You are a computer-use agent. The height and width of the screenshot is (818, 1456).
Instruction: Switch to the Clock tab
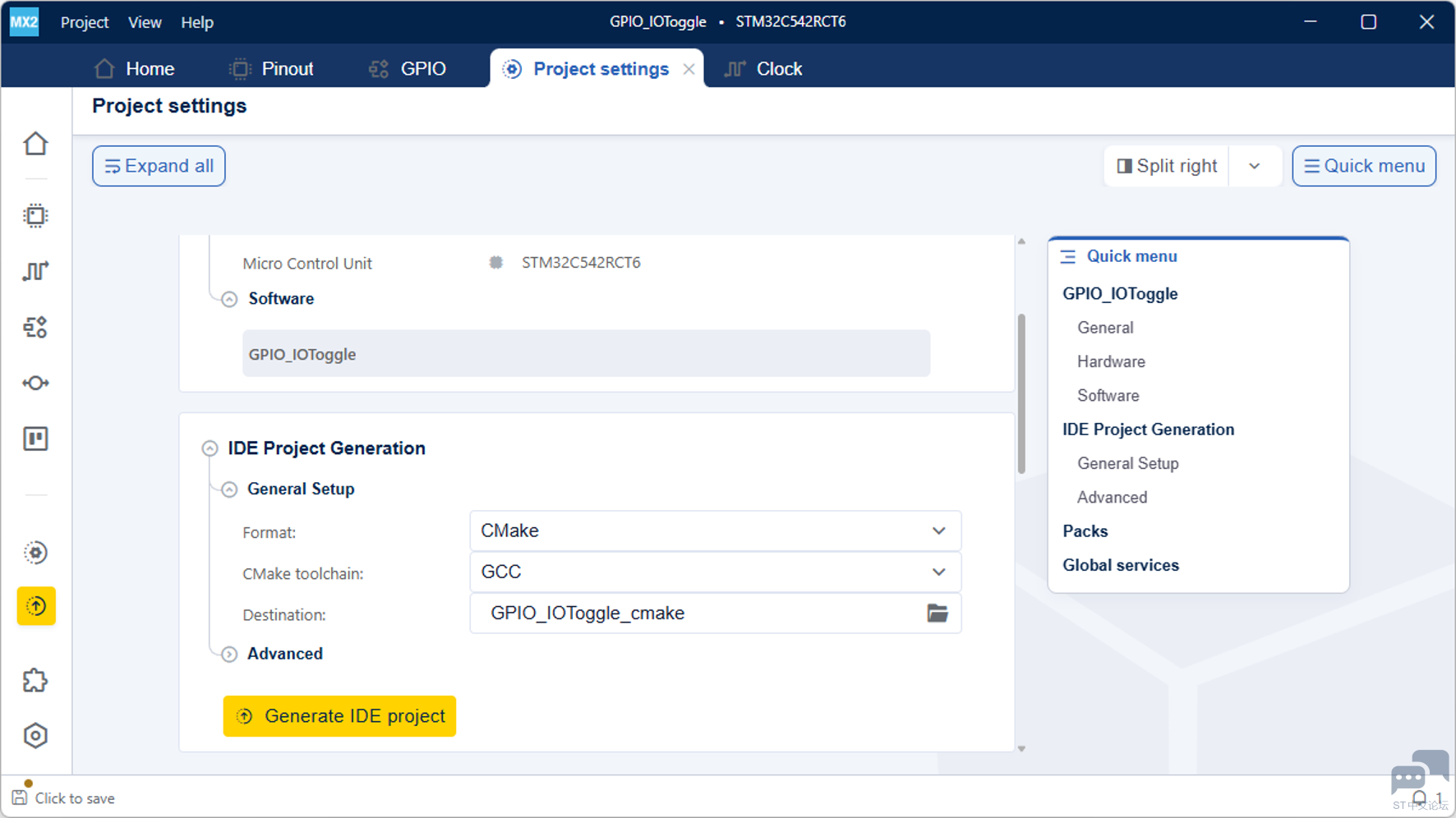point(763,69)
